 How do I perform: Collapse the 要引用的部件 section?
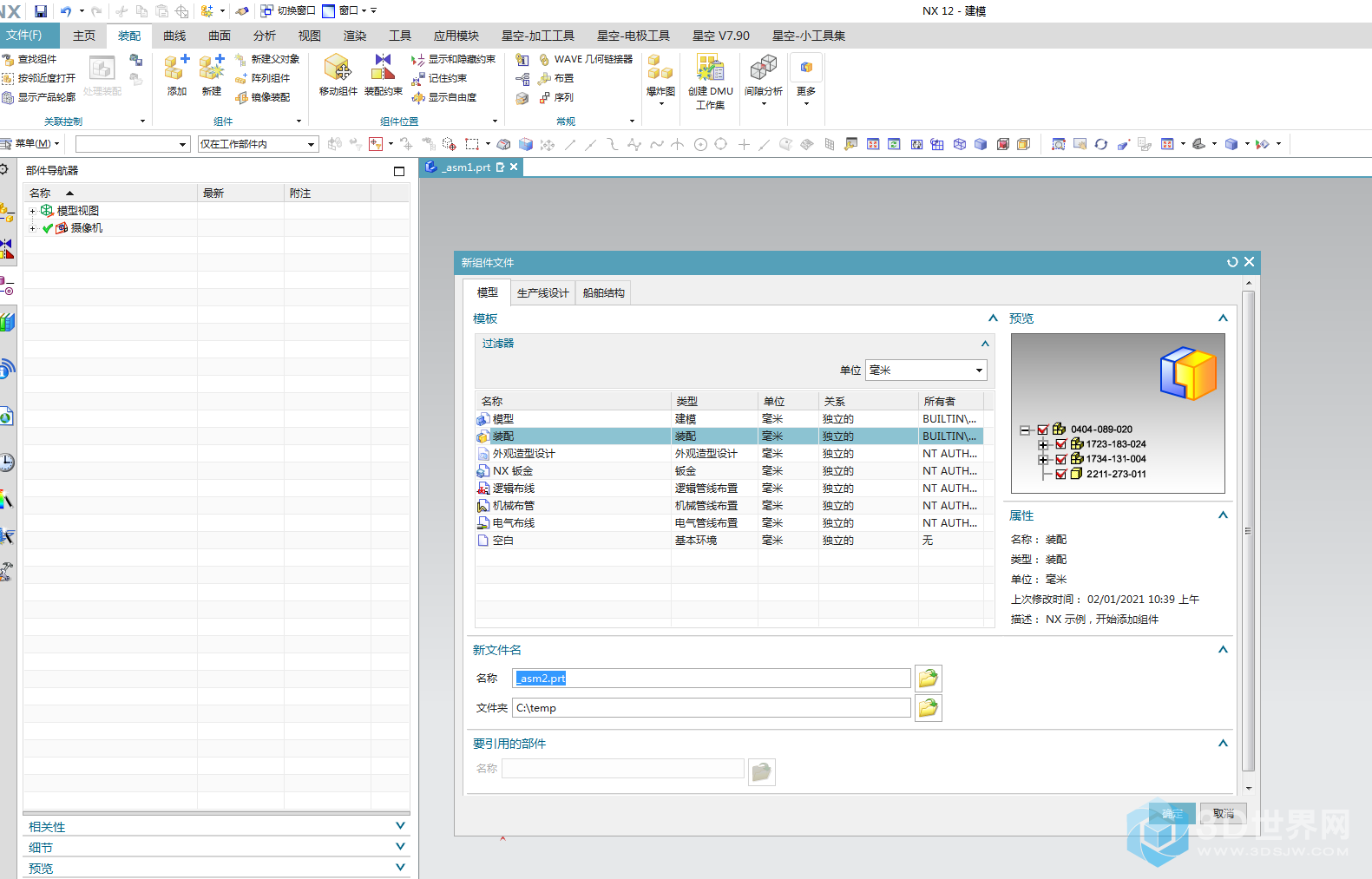pyautogui.click(x=1223, y=744)
